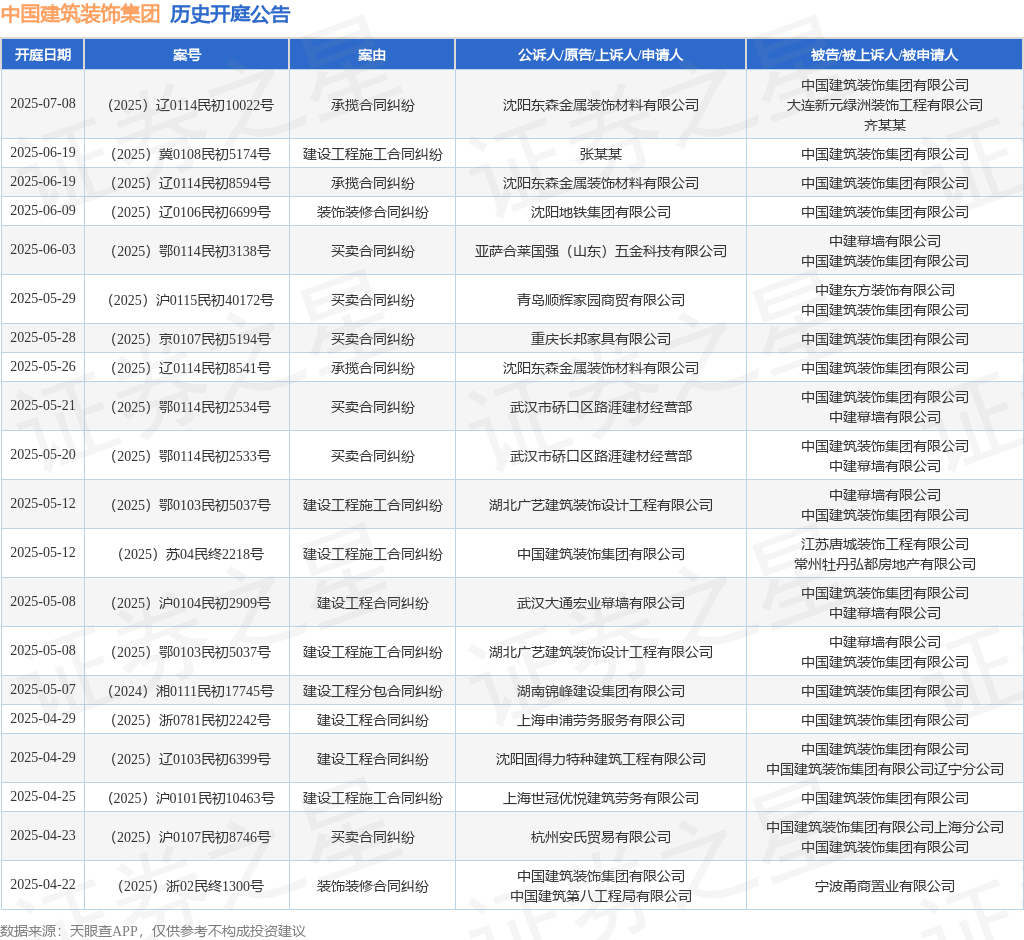The width and height of the screenshot is (1024, 940).
Task: Click plaintiff 沈阳地铁集团有限公司
Action: (601, 212)
